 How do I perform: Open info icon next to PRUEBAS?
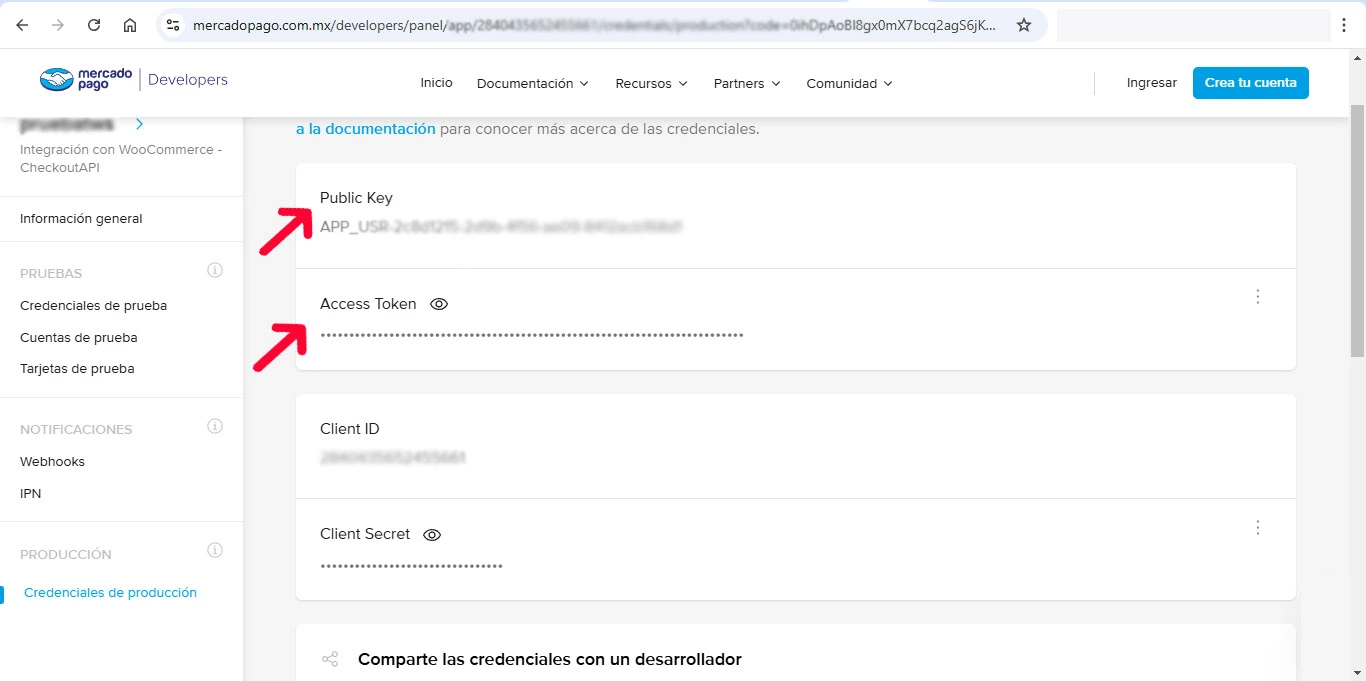click(214, 271)
